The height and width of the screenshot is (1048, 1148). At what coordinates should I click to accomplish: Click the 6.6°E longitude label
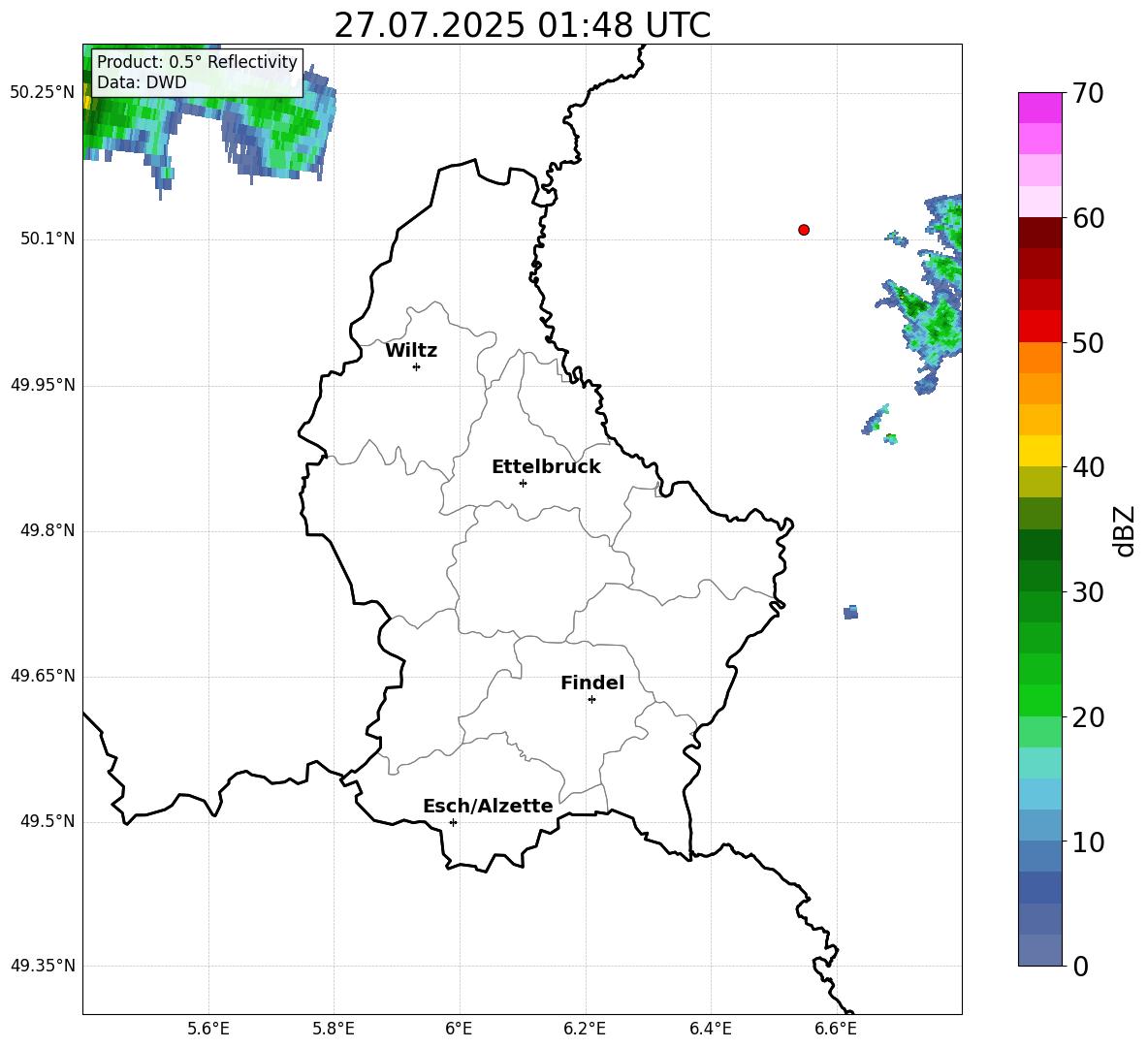tap(836, 1029)
